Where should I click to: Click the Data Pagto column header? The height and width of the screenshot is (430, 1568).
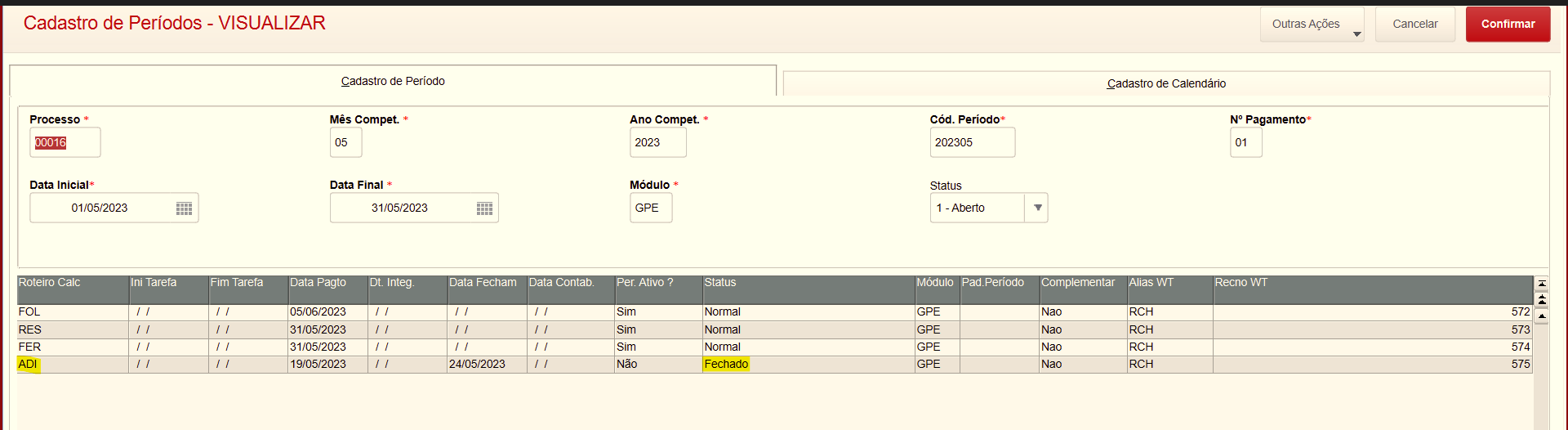327,289
